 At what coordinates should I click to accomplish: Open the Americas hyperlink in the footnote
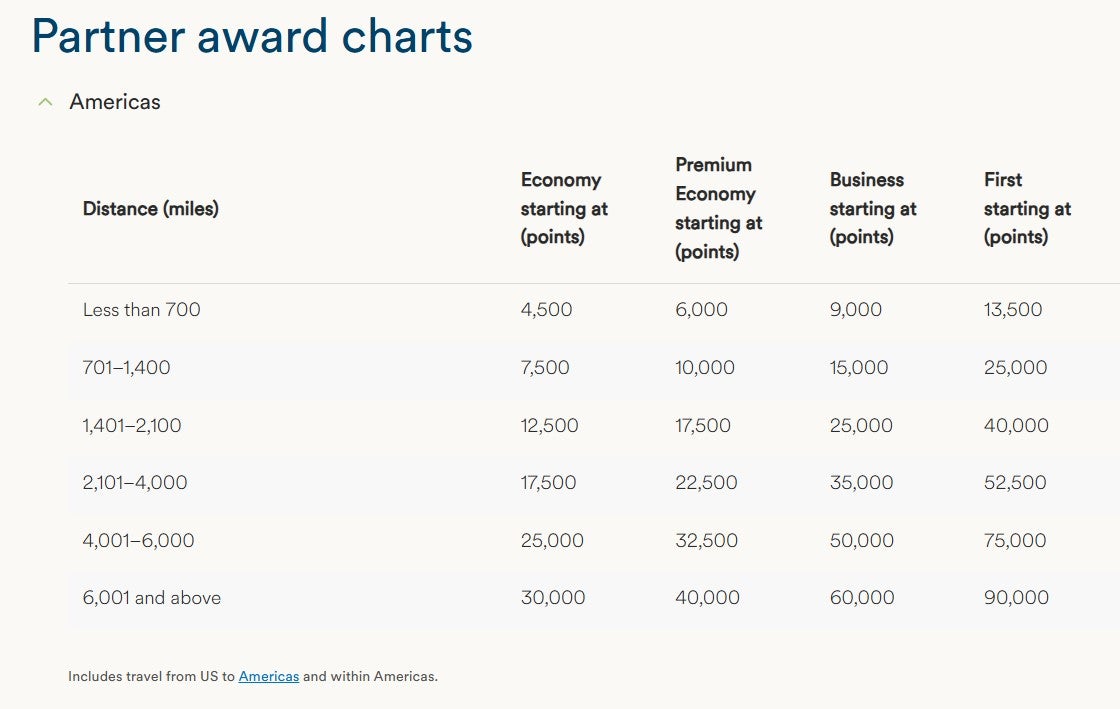click(268, 676)
